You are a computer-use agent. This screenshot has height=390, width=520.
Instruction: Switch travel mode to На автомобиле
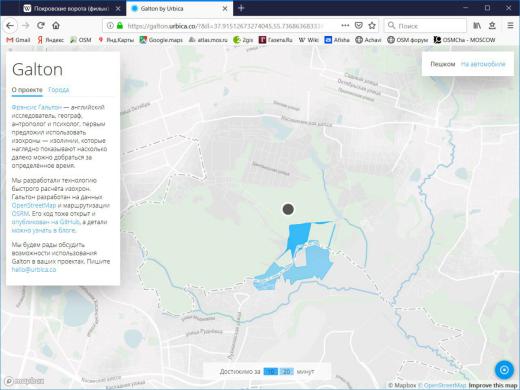point(483,64)
